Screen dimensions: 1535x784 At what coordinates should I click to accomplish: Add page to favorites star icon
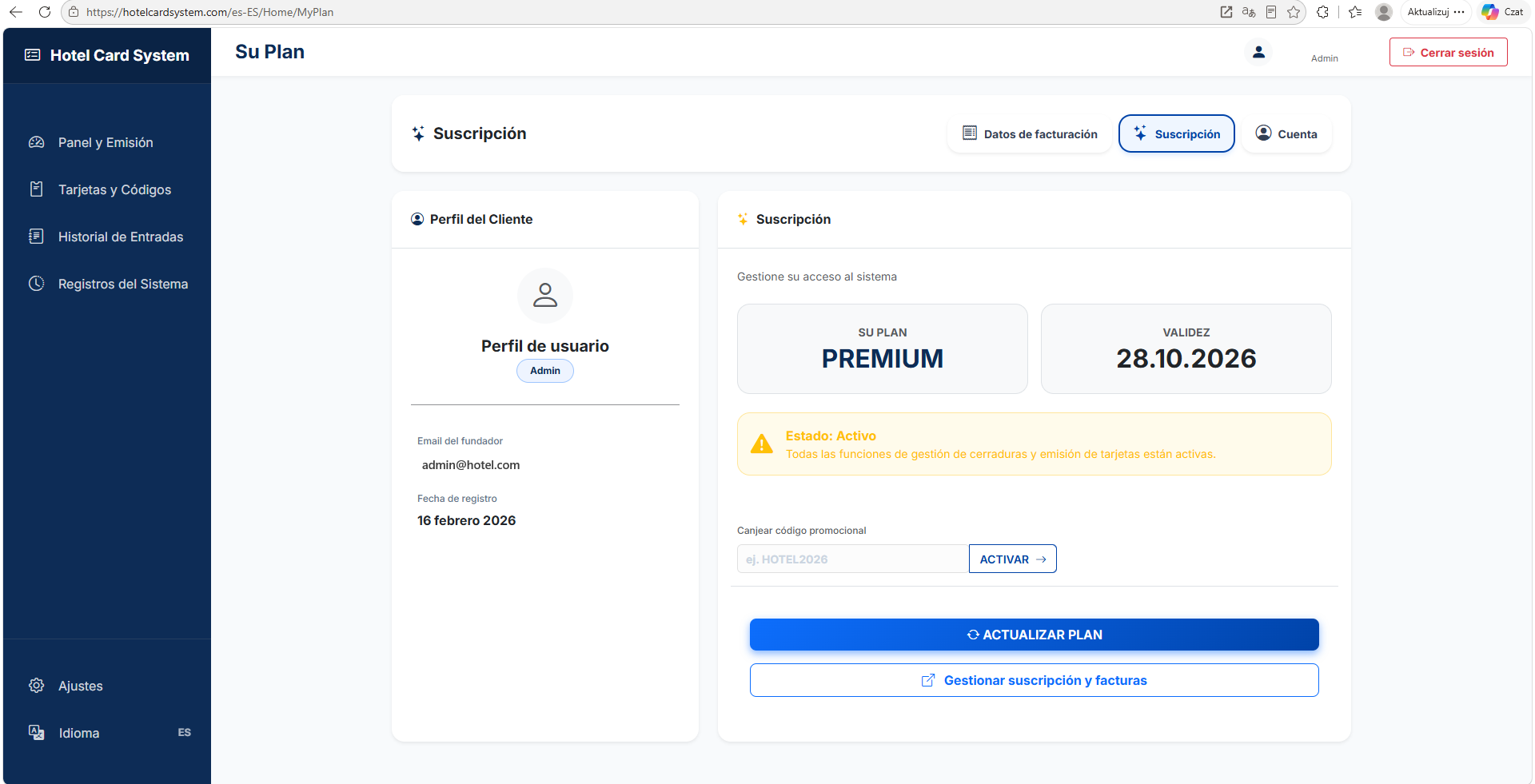[x=1294, y=12]
